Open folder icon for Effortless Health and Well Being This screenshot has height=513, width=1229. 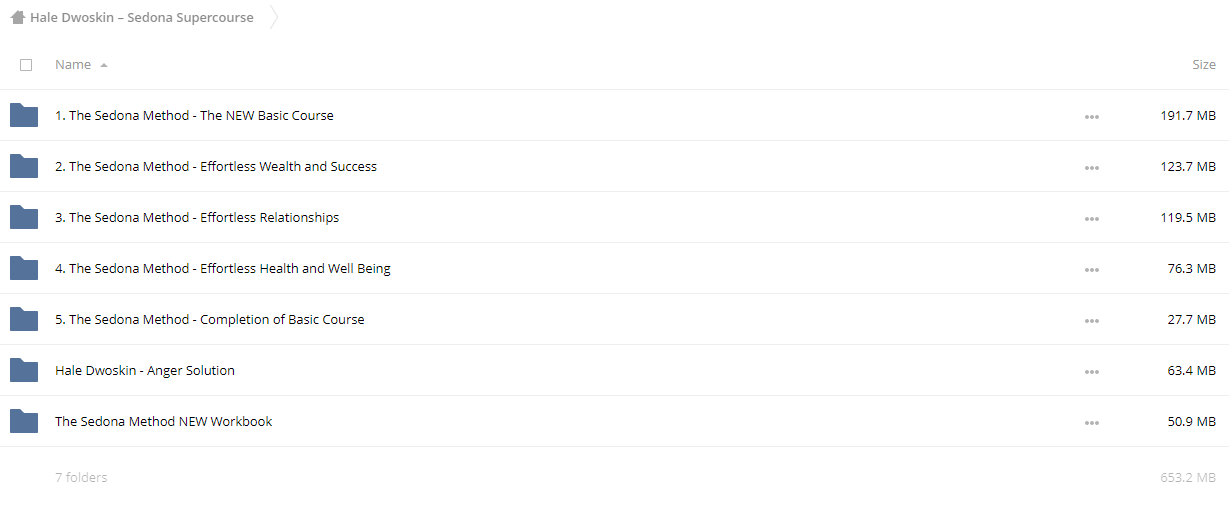coord(24,268)
